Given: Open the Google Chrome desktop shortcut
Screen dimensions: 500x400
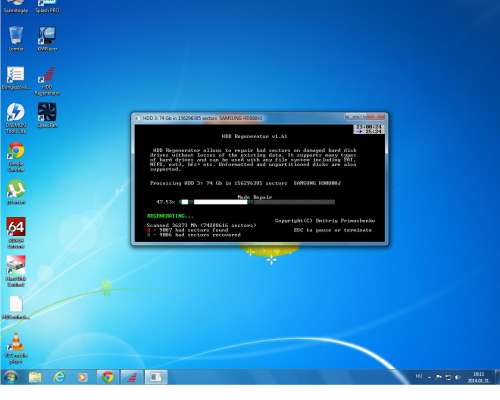Looking at the screenshot, I should 16,157.
